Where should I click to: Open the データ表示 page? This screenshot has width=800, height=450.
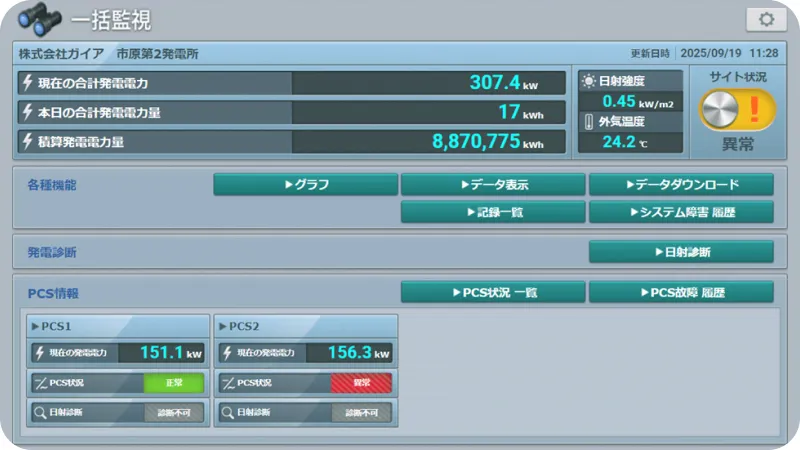coord(493,185)
